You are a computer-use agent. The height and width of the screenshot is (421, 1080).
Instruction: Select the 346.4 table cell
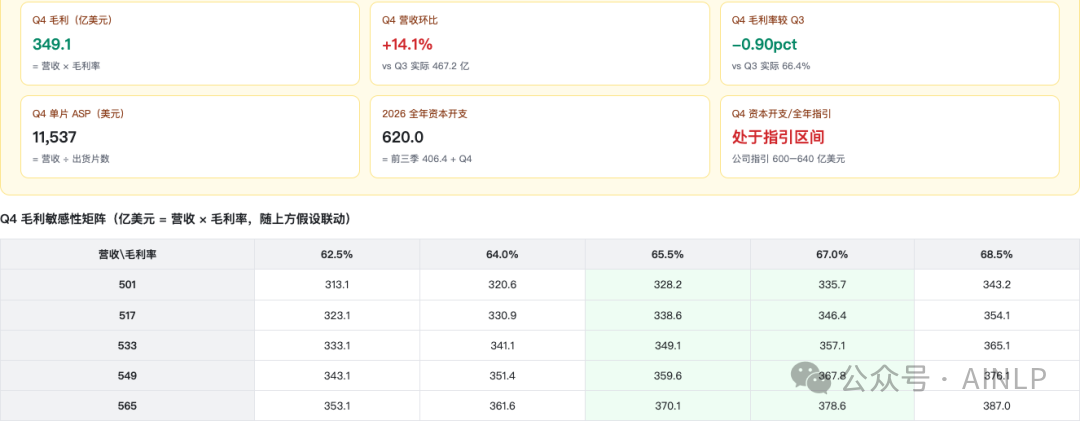[832, 315]
